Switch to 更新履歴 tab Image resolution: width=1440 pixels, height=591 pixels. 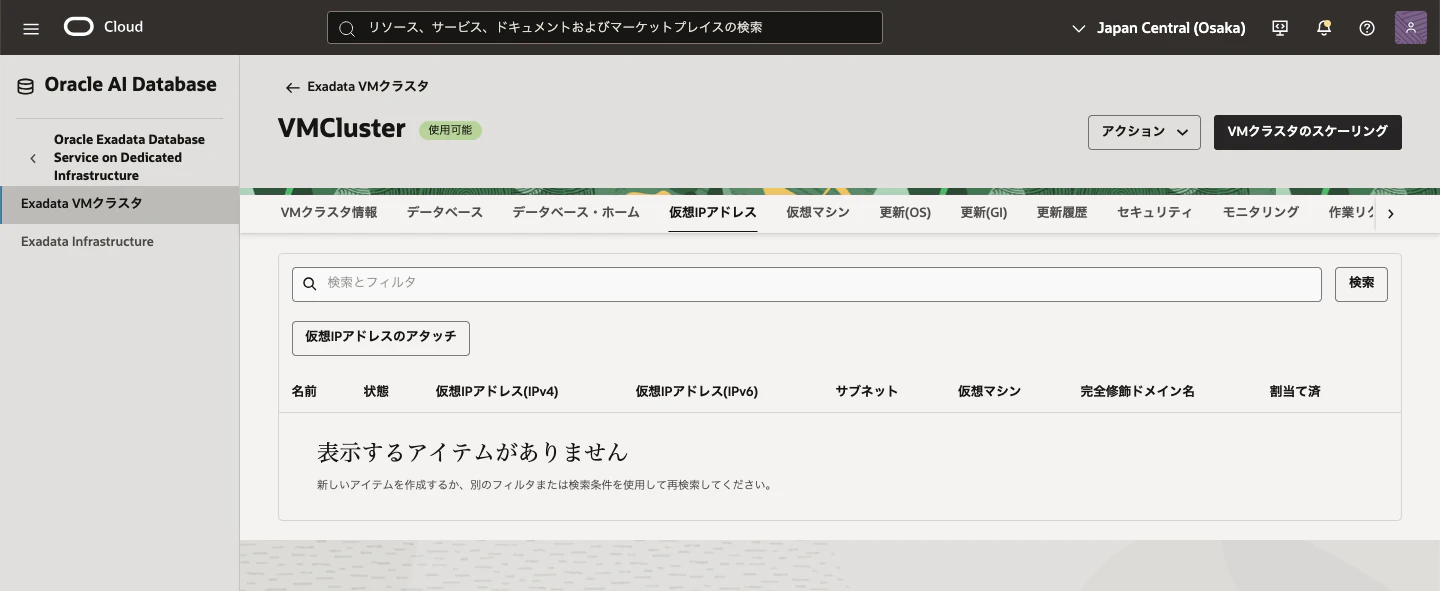click(1062, 212)
